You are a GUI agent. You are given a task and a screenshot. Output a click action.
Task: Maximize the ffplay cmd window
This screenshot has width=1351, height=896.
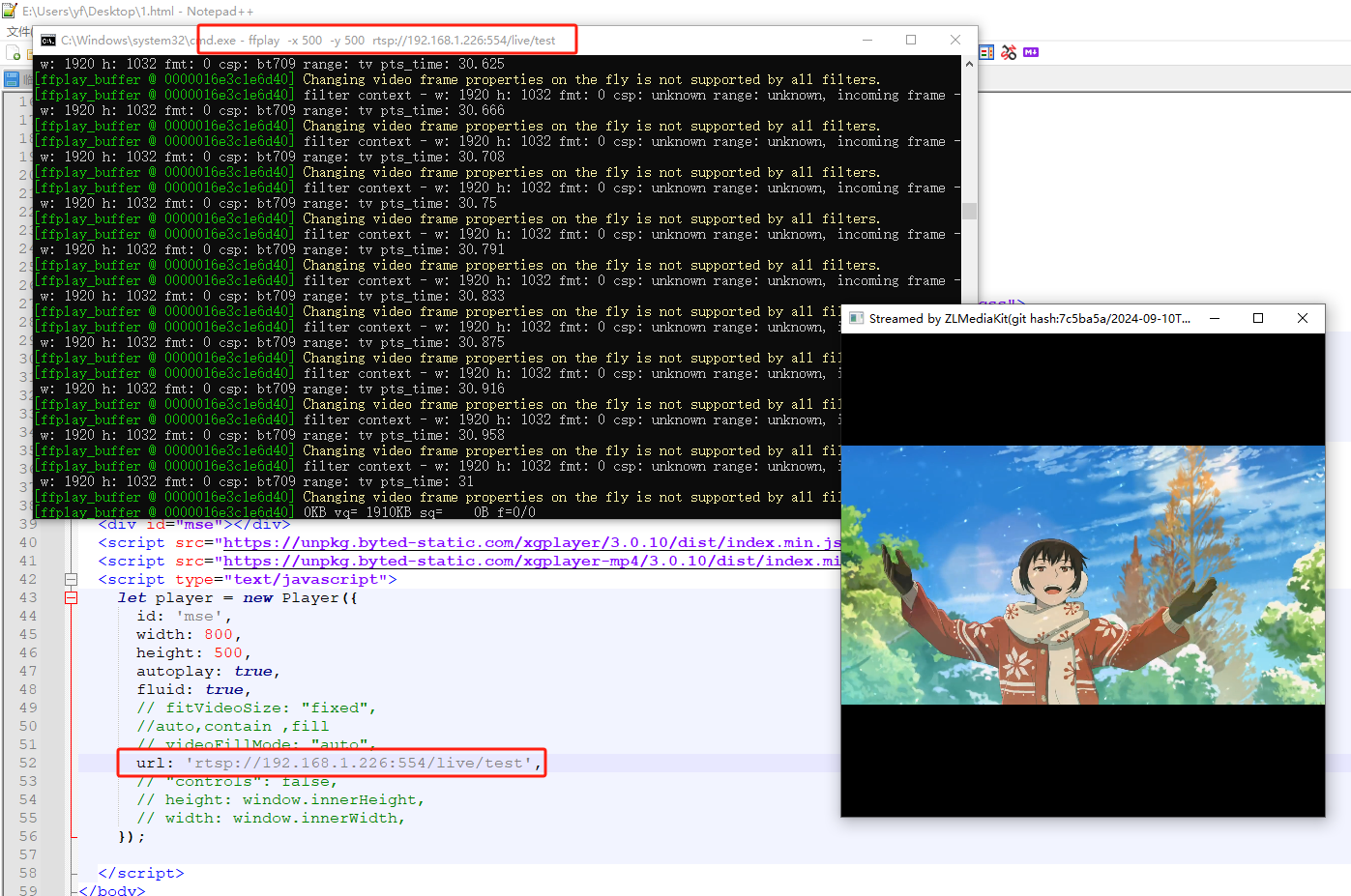(911, 40)
